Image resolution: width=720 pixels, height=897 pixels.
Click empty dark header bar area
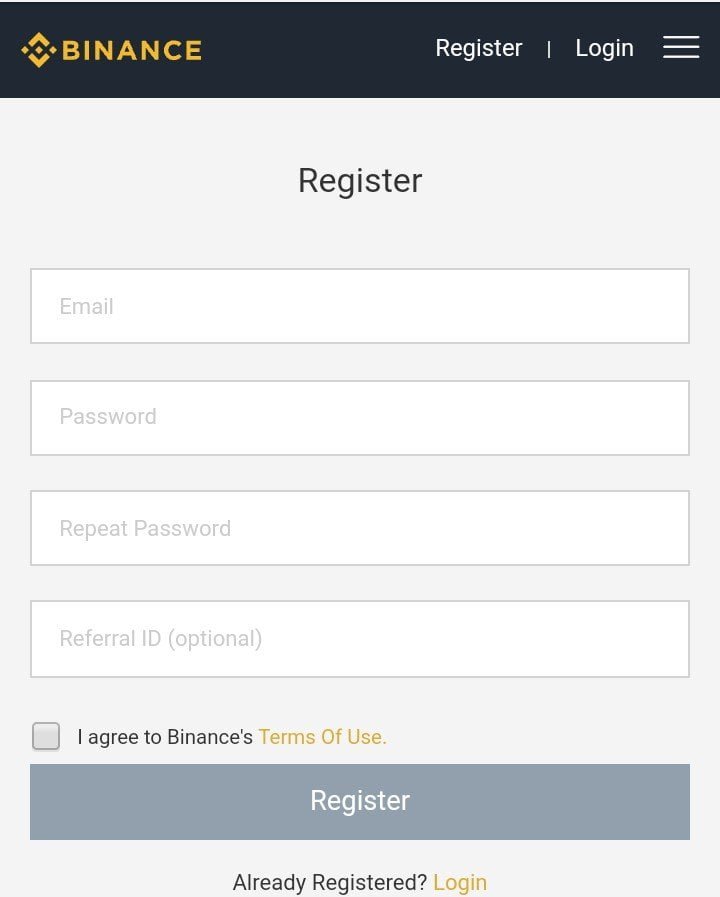click(x=320, y=49)
